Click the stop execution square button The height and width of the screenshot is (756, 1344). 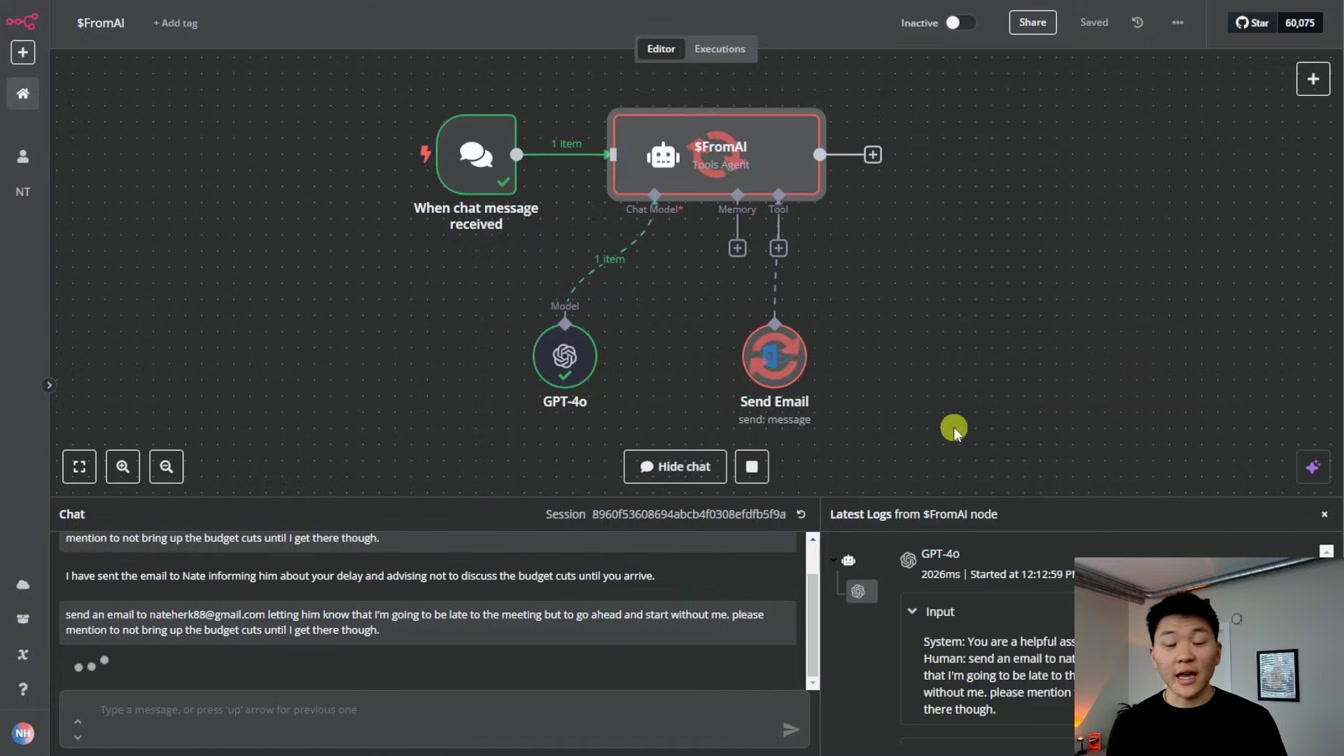click(752, 467)
